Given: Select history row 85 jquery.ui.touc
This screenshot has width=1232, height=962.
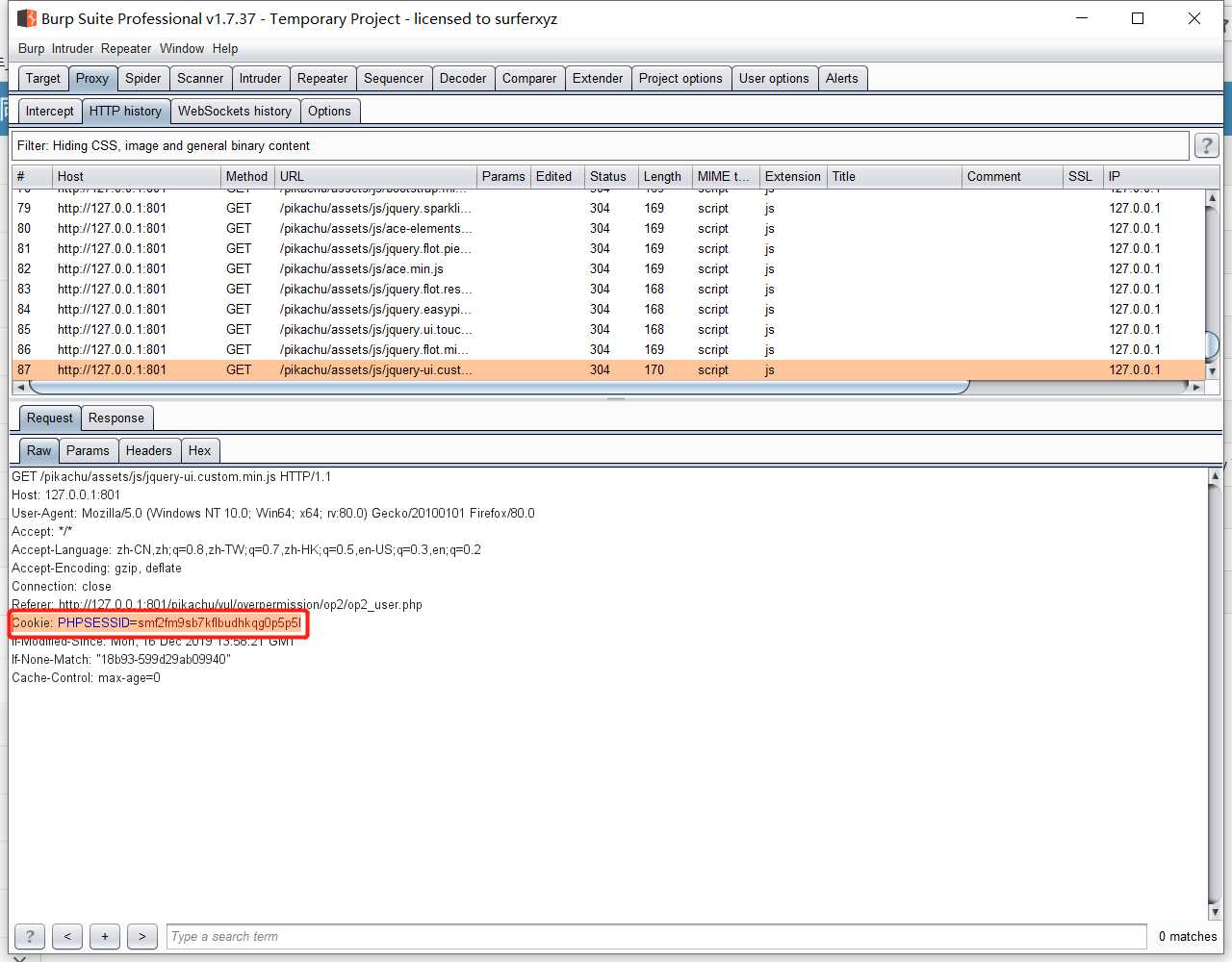Looking at the screenshot, I should [608, 329].
